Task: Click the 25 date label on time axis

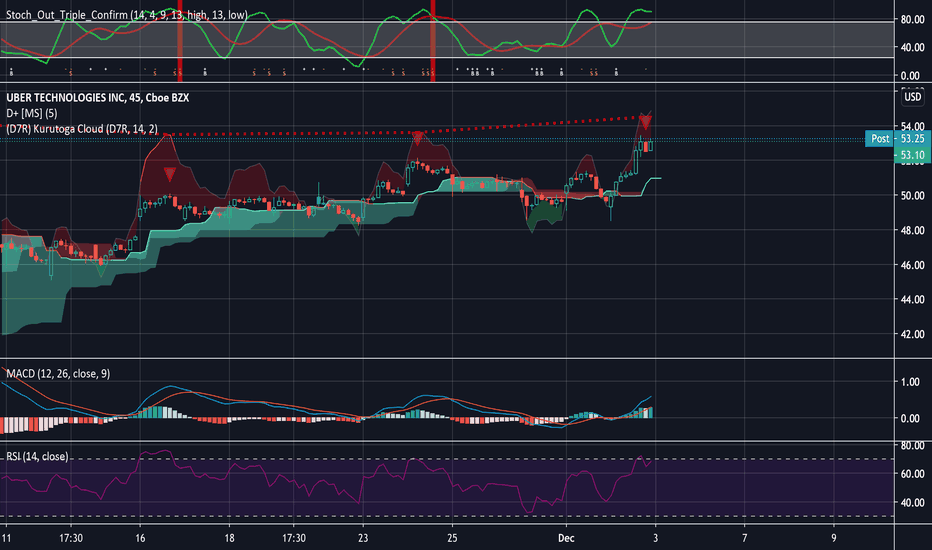Action: tap(452, 538)
